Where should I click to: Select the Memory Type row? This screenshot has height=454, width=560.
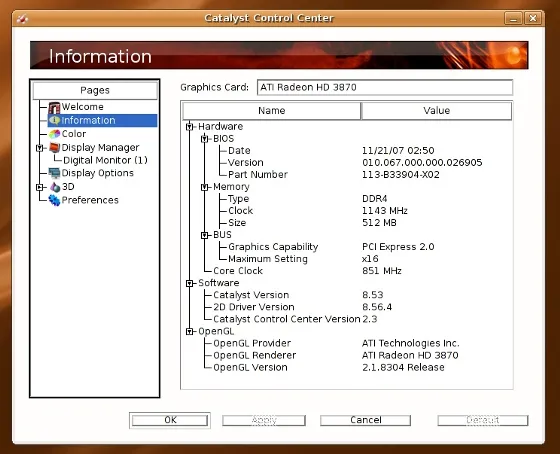click(347, 199)
